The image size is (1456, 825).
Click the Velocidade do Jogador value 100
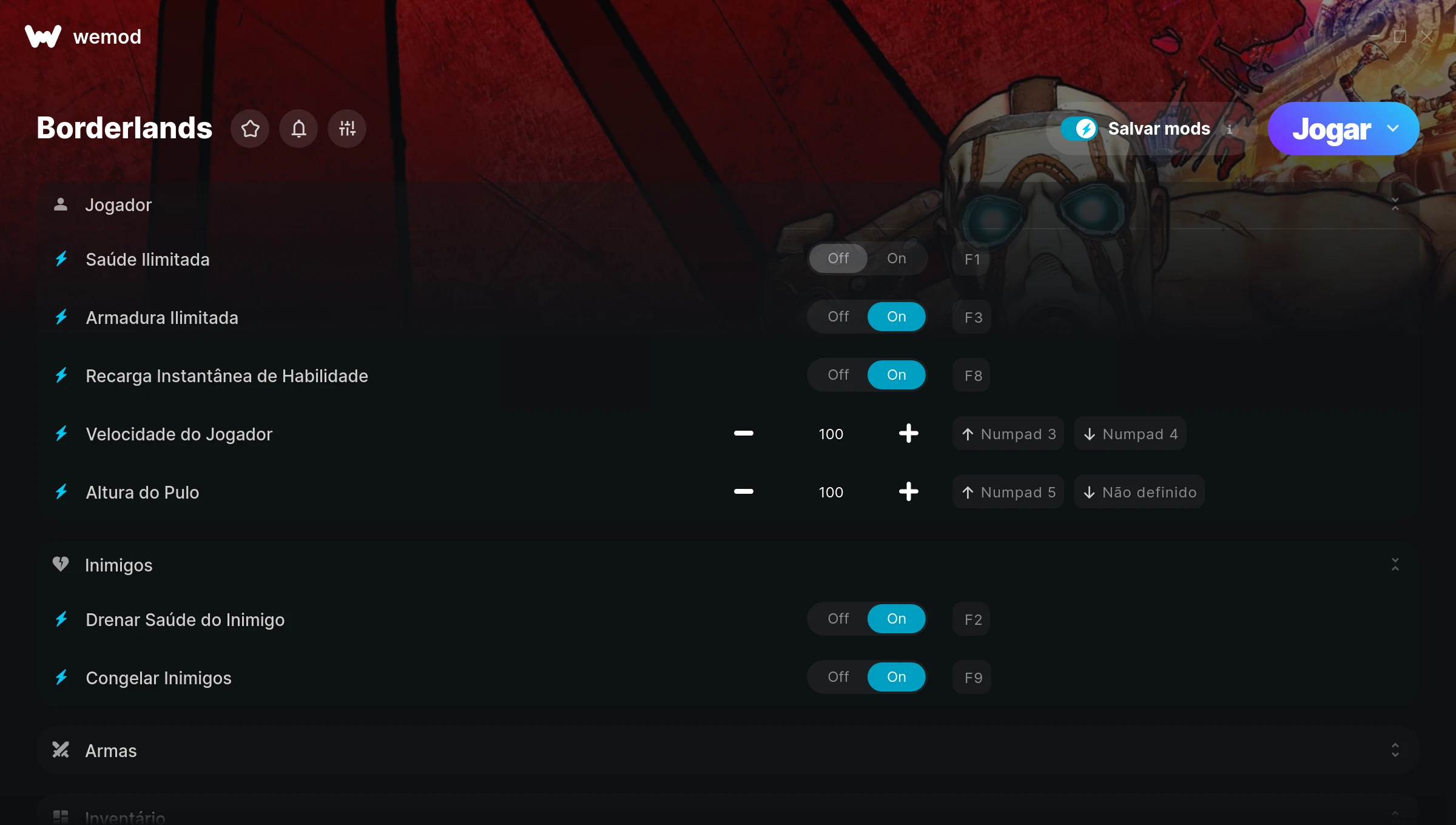click(x=831, y=434)
